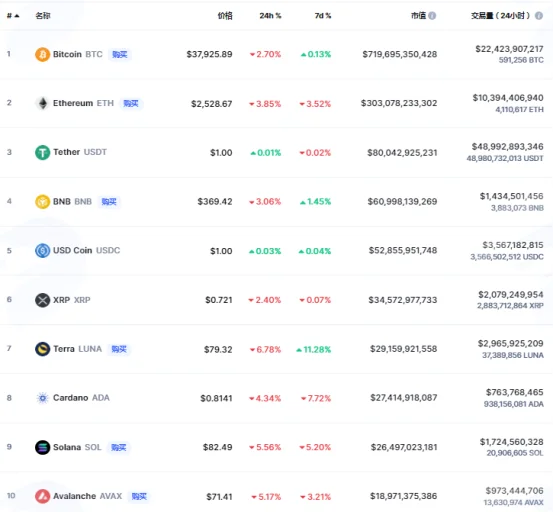The width and height of the screenshot is (554, 512).
Task: Click Bitcoin's 24h volume amount
Action: [x=509, y=49]
